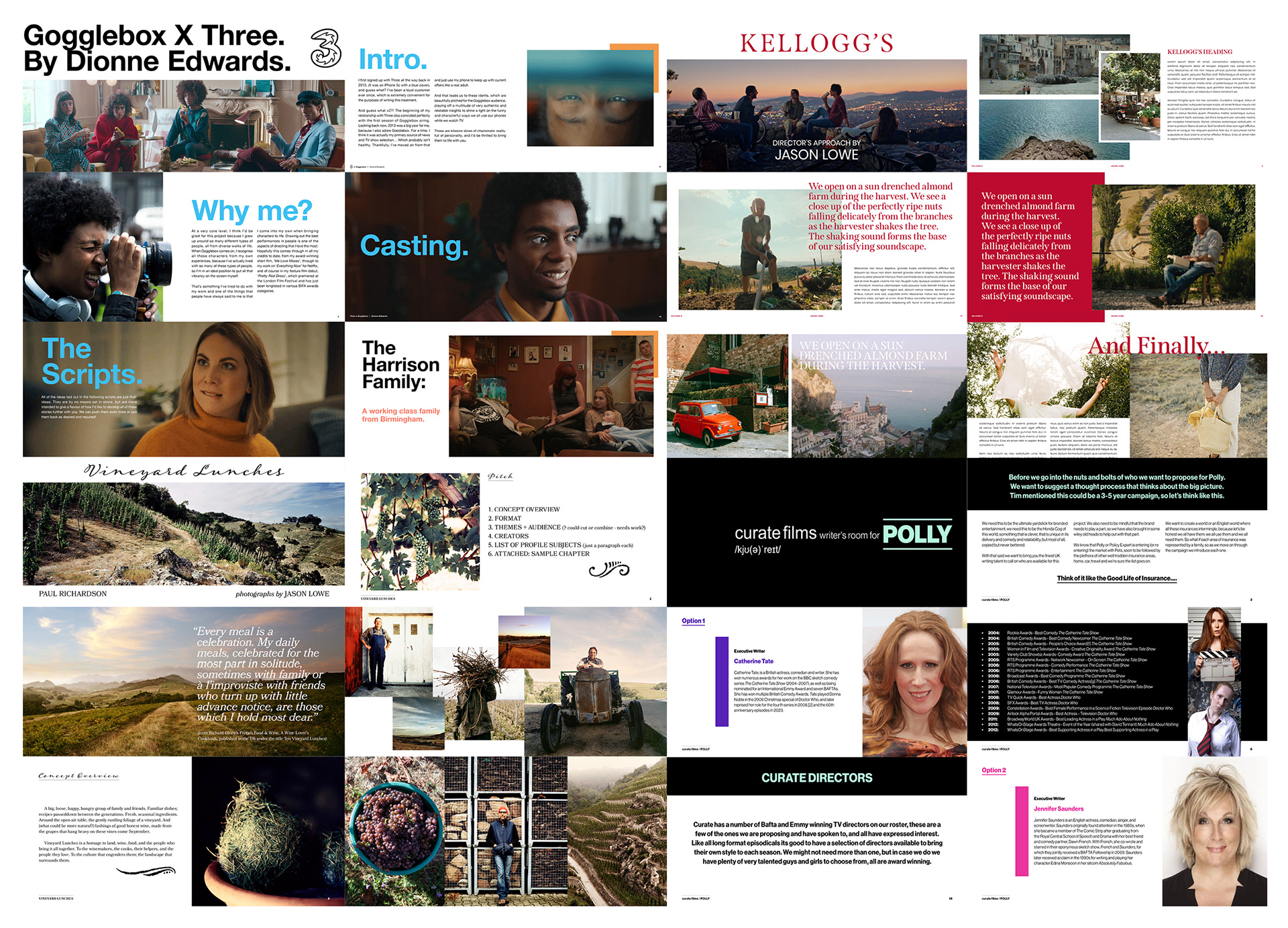Open the Catherine Tate portrait photo
Image resolution: width=1288 pixels, height=928 pixels.
pyautogui.click(x=914, y=682)
